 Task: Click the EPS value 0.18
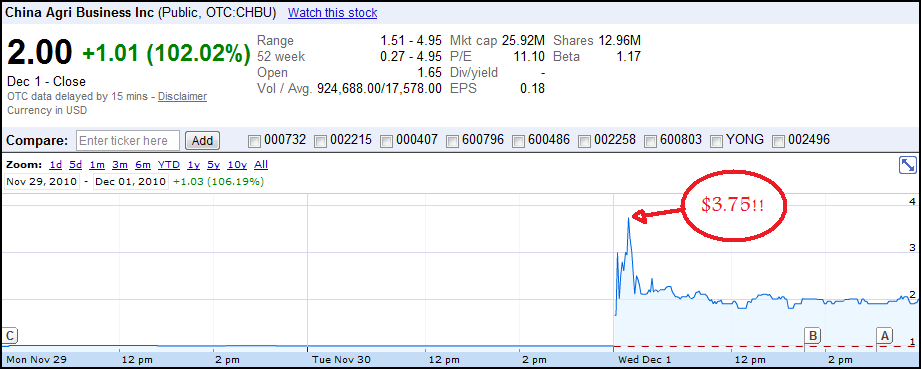click(533, 89)
